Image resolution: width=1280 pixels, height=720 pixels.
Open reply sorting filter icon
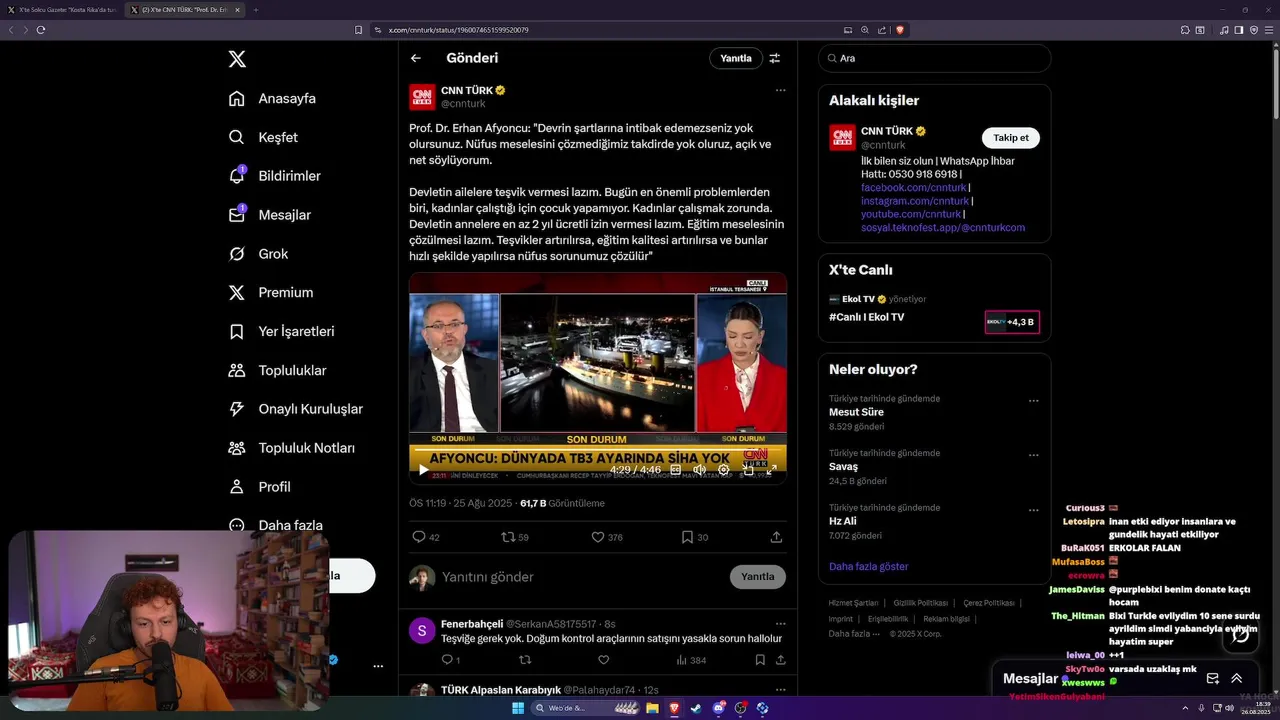[775, 58]
